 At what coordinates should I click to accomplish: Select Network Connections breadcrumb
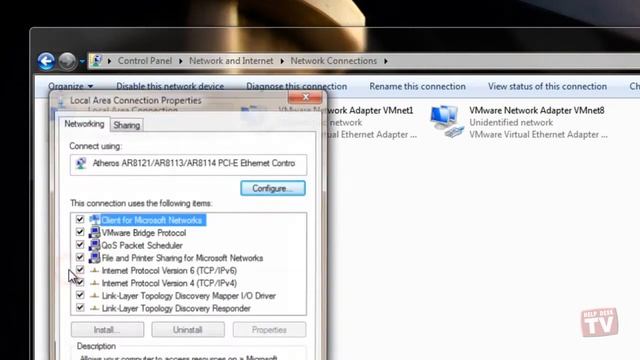pyautogui.click(x=333, y=61)
